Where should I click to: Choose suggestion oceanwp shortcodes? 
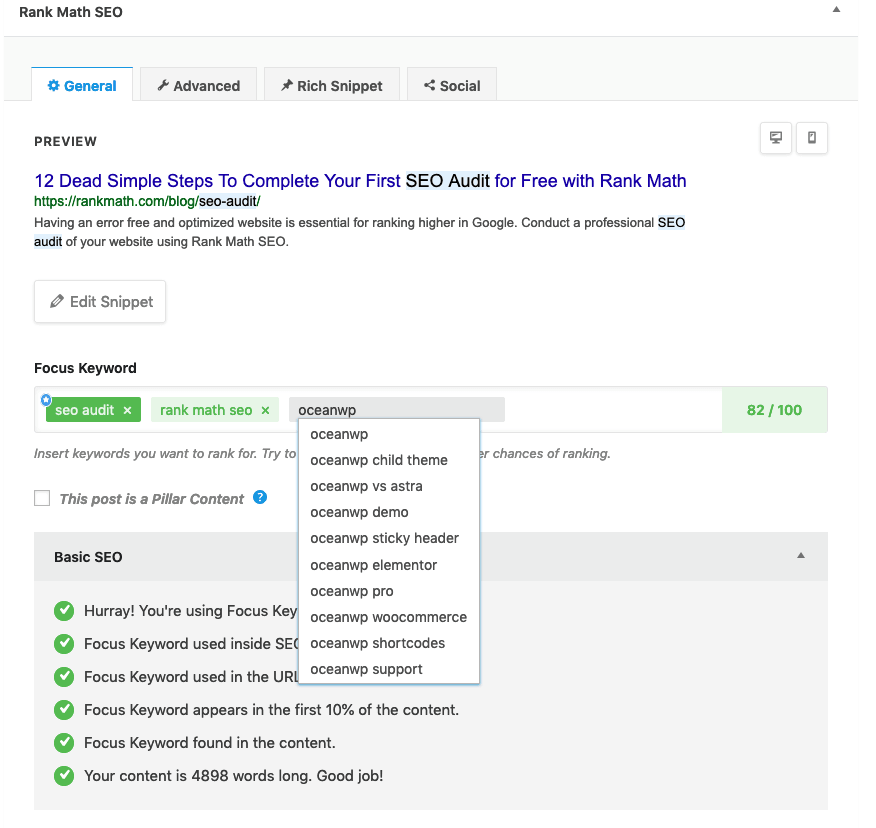(389, 643)
